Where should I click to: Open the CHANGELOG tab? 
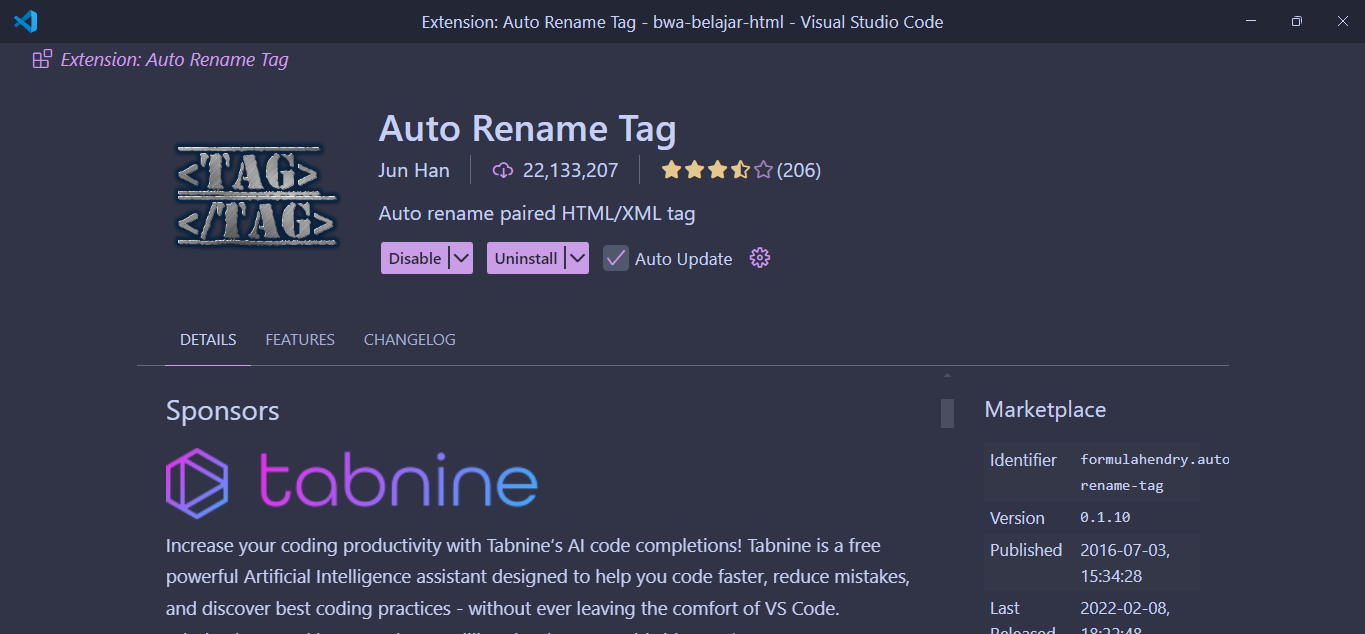tap(410, 340)
